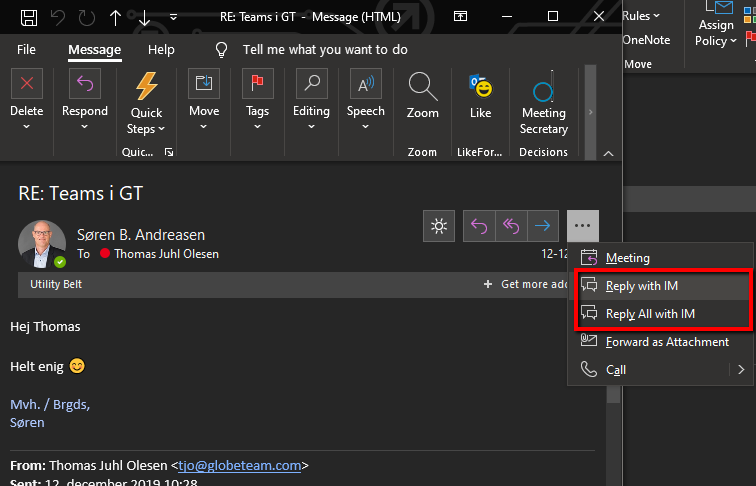This screenshot has width=756, height=486.
Task: Expand the Delete group dropdown arrow
Action: [27, 127]
